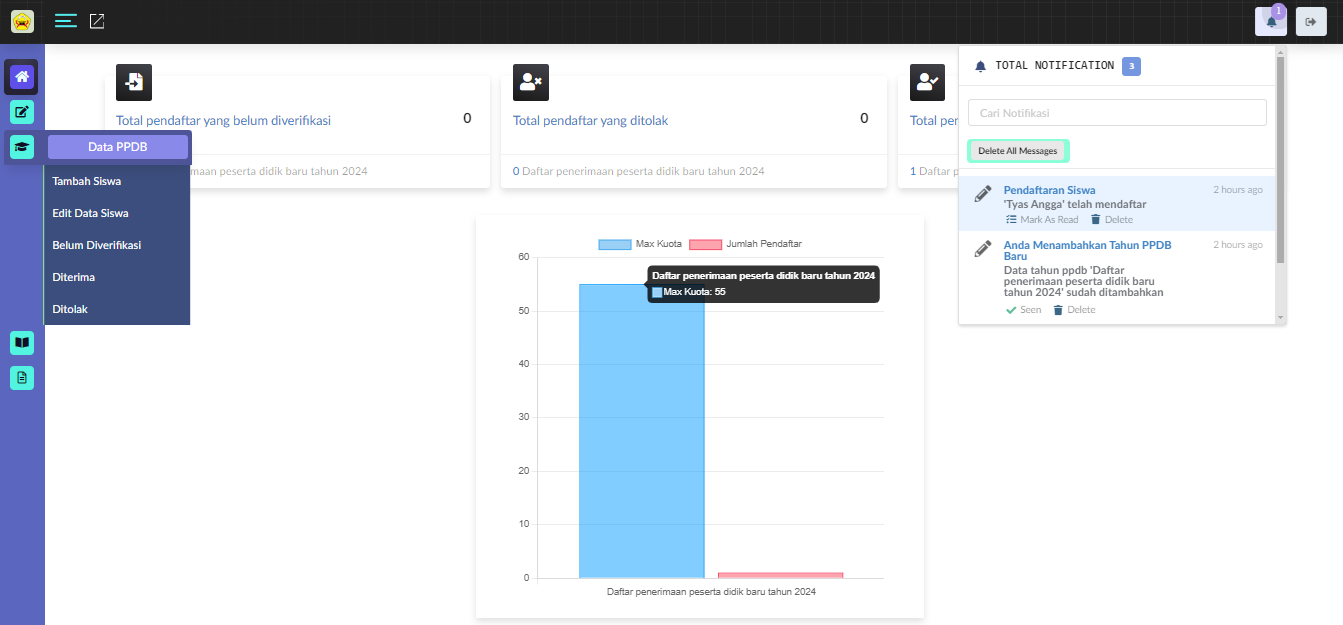
Task: Select Tambah Siswa menu item
Action: click(87, 181)
